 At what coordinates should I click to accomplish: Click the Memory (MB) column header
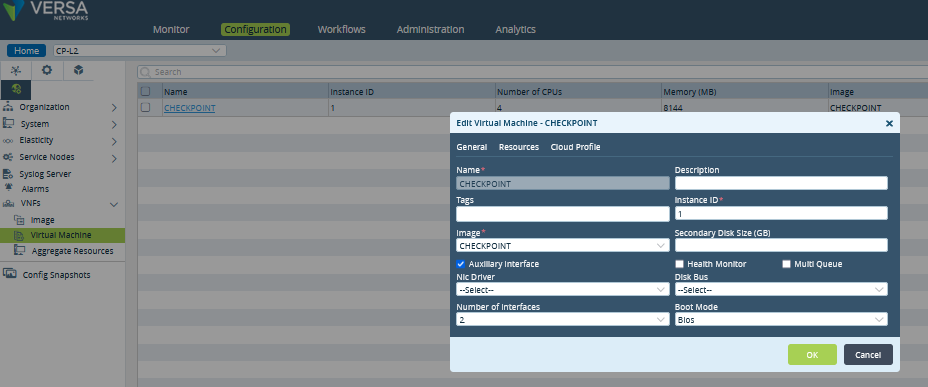[689, 92]
